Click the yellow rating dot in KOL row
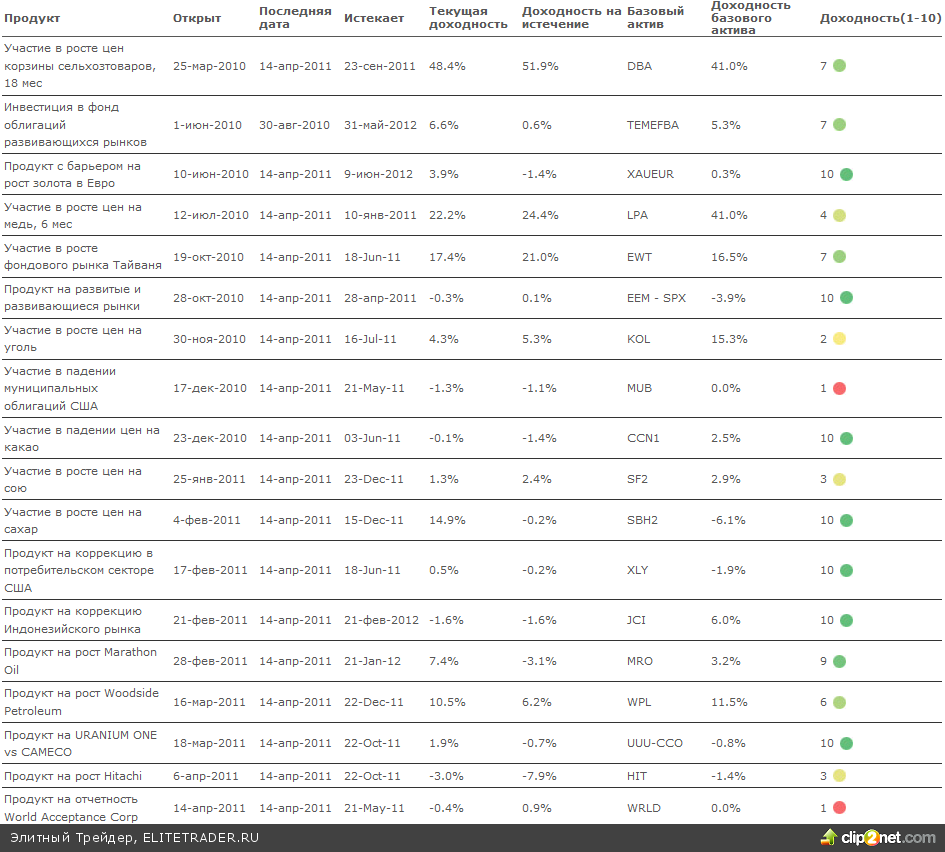Screen dimensions: 945x852 coord(839,339)
